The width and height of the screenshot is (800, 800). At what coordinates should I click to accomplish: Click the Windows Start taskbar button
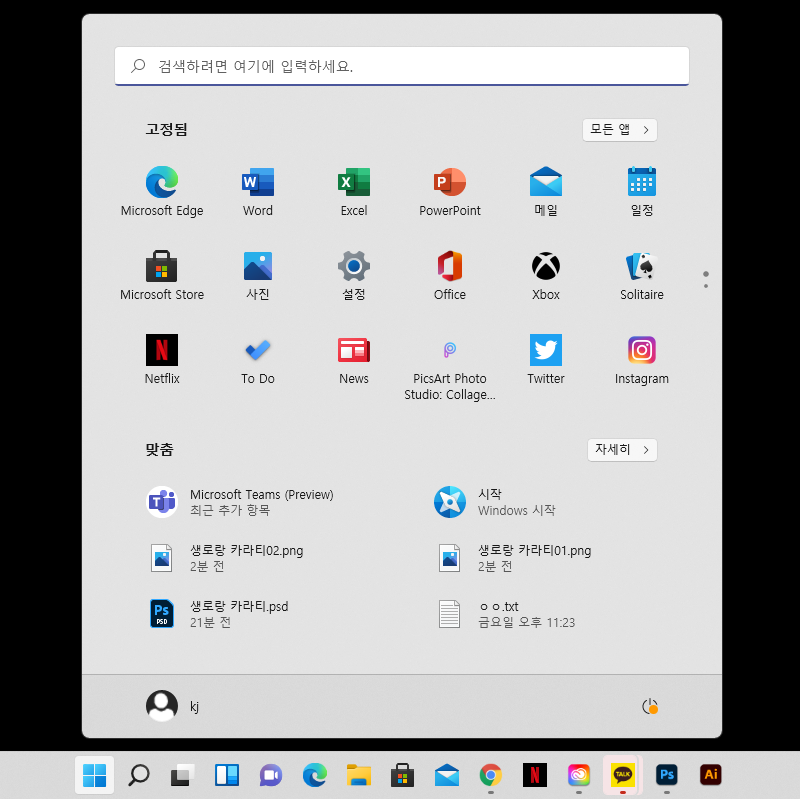click(94, 775)
